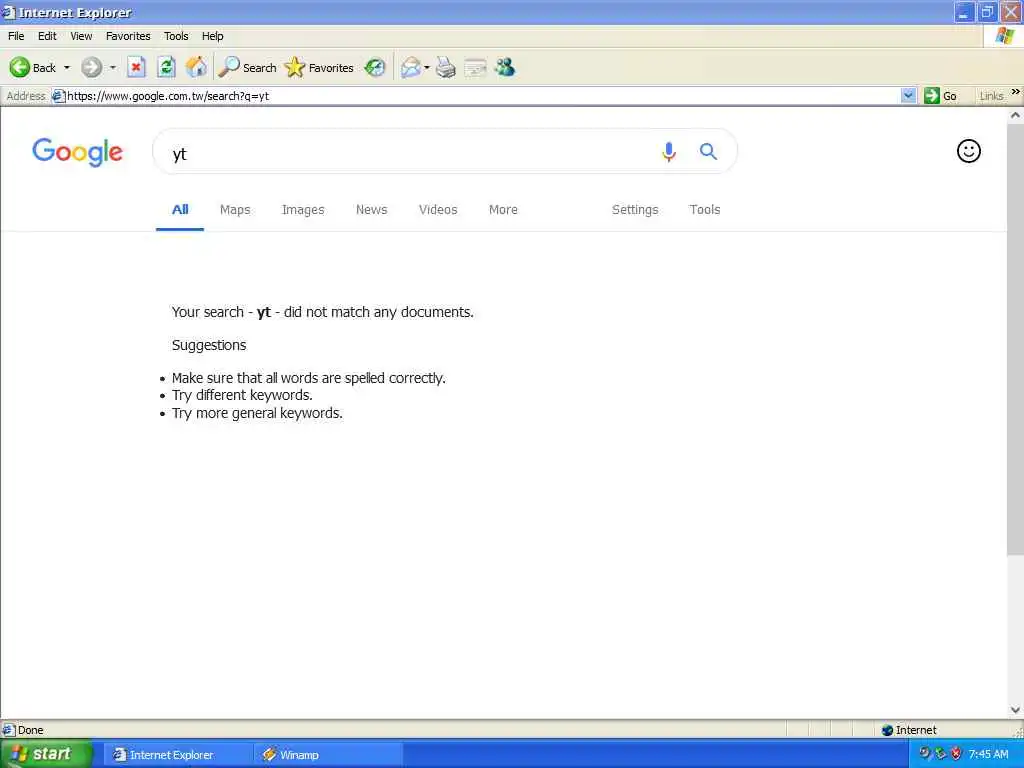Click the smiley face account icon
This screenshot has height=768, width=1024.
[968, 151]
